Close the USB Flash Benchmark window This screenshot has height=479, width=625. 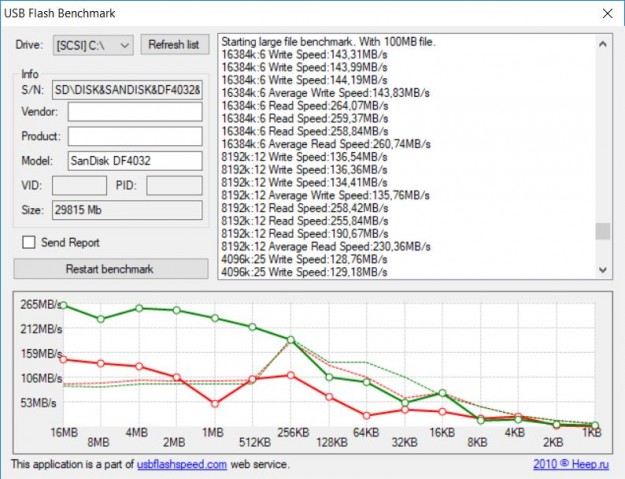click(x=605, y=14)
